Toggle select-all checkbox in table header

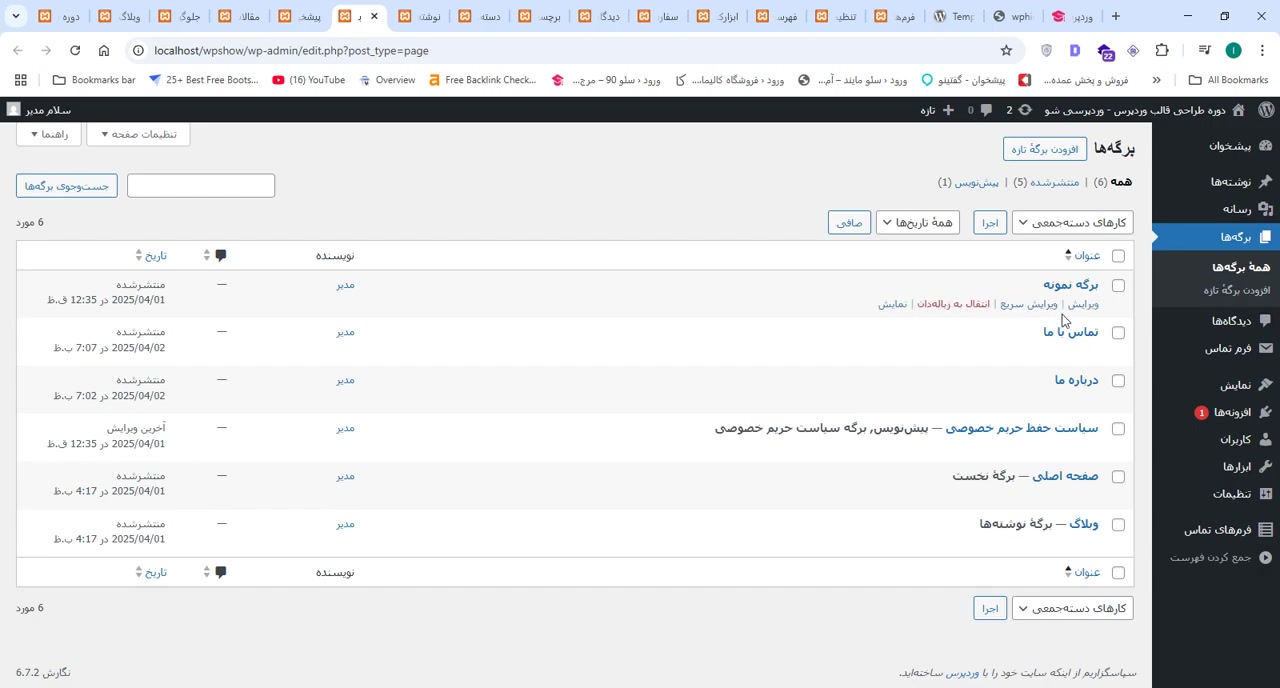[1118, 256]
